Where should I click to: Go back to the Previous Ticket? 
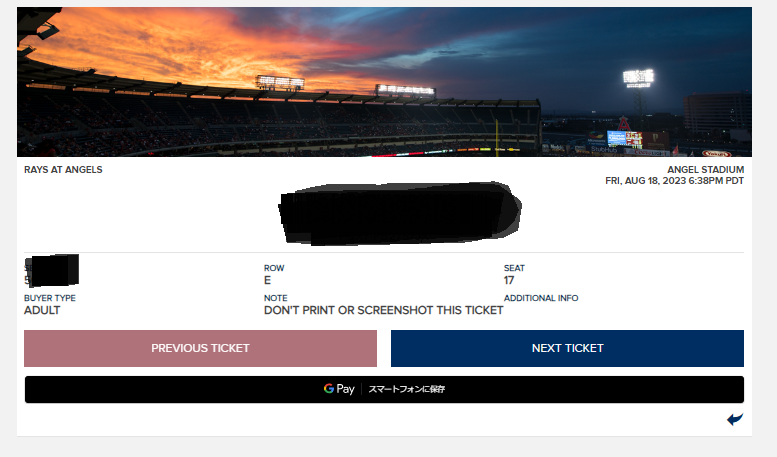coord(200,348)
